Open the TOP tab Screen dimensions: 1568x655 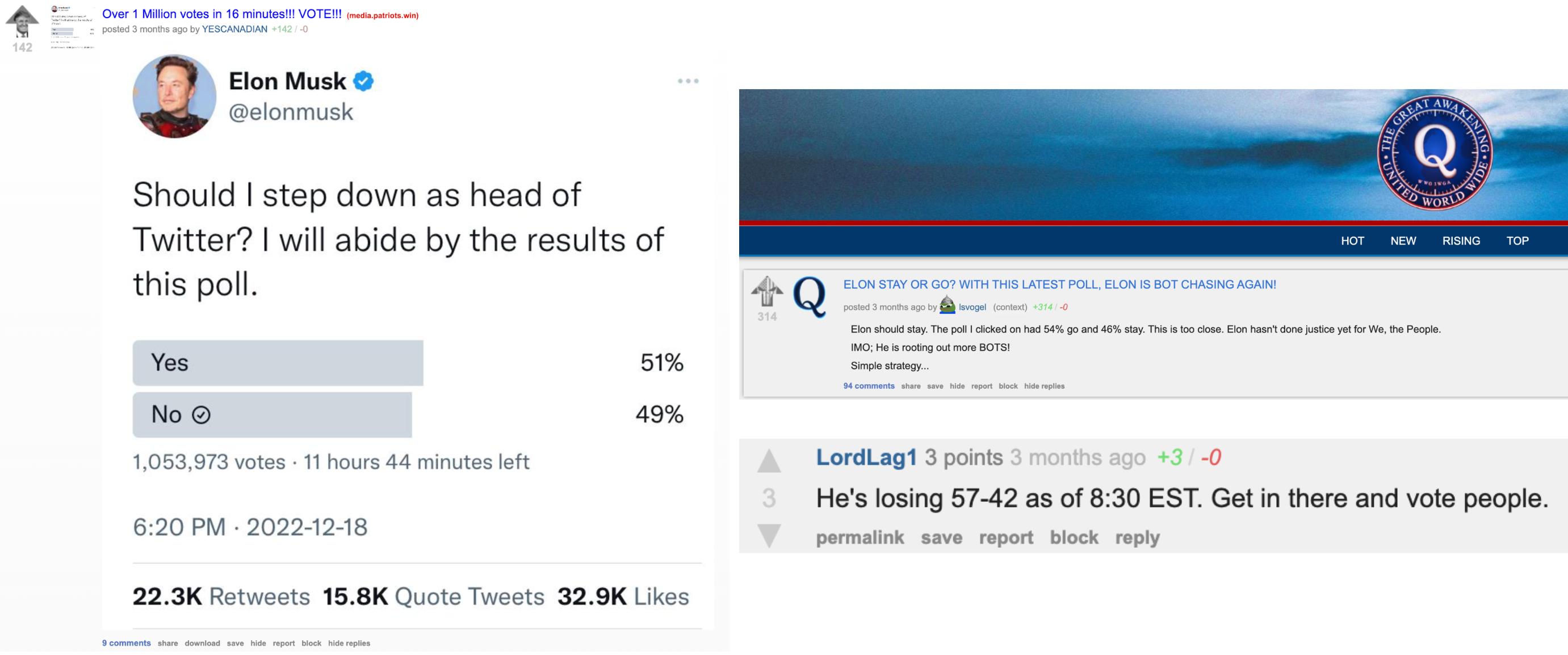(1517, 241)
